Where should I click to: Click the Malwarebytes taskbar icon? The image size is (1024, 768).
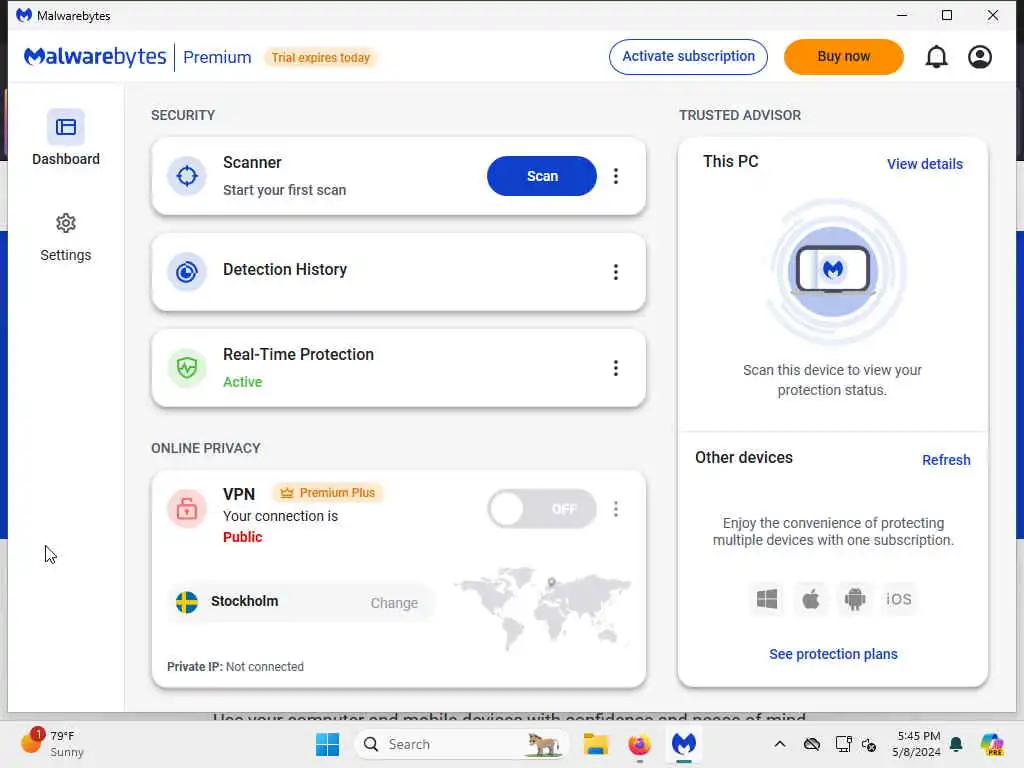[684, 744]
